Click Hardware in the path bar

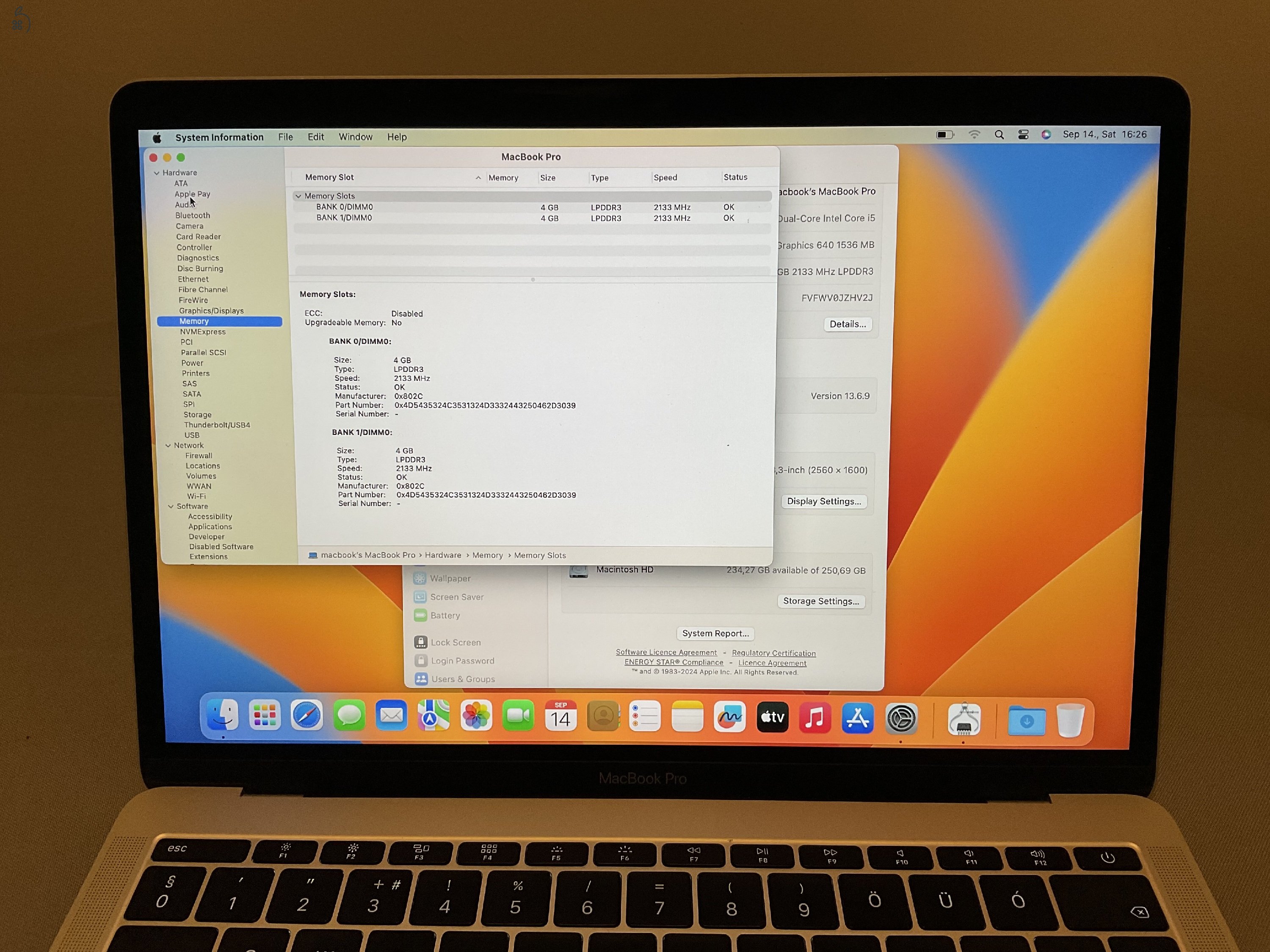443,556
